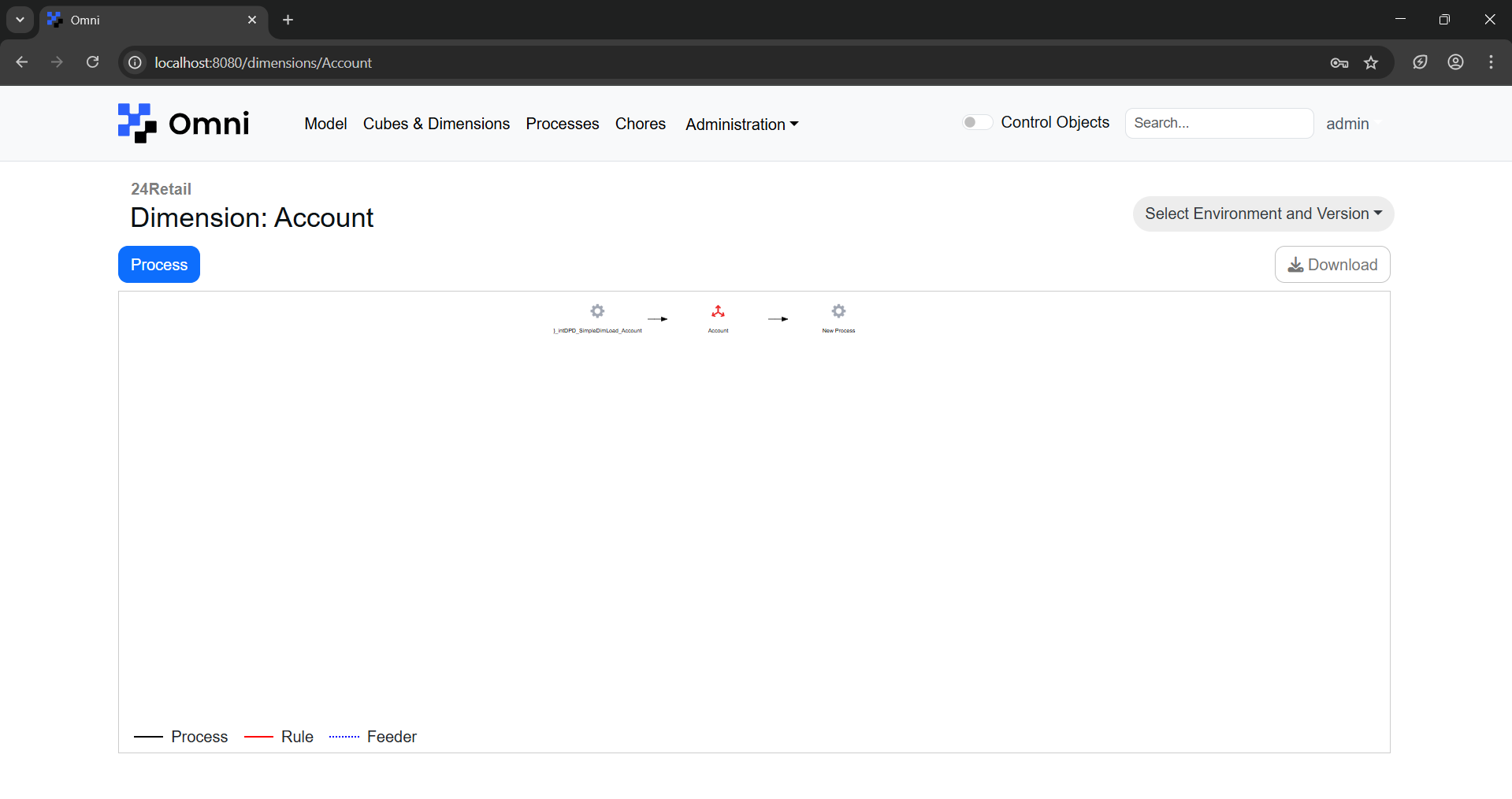1512x799 pixels.
Task: Focus the Search input field
Action: [1219, 123]
